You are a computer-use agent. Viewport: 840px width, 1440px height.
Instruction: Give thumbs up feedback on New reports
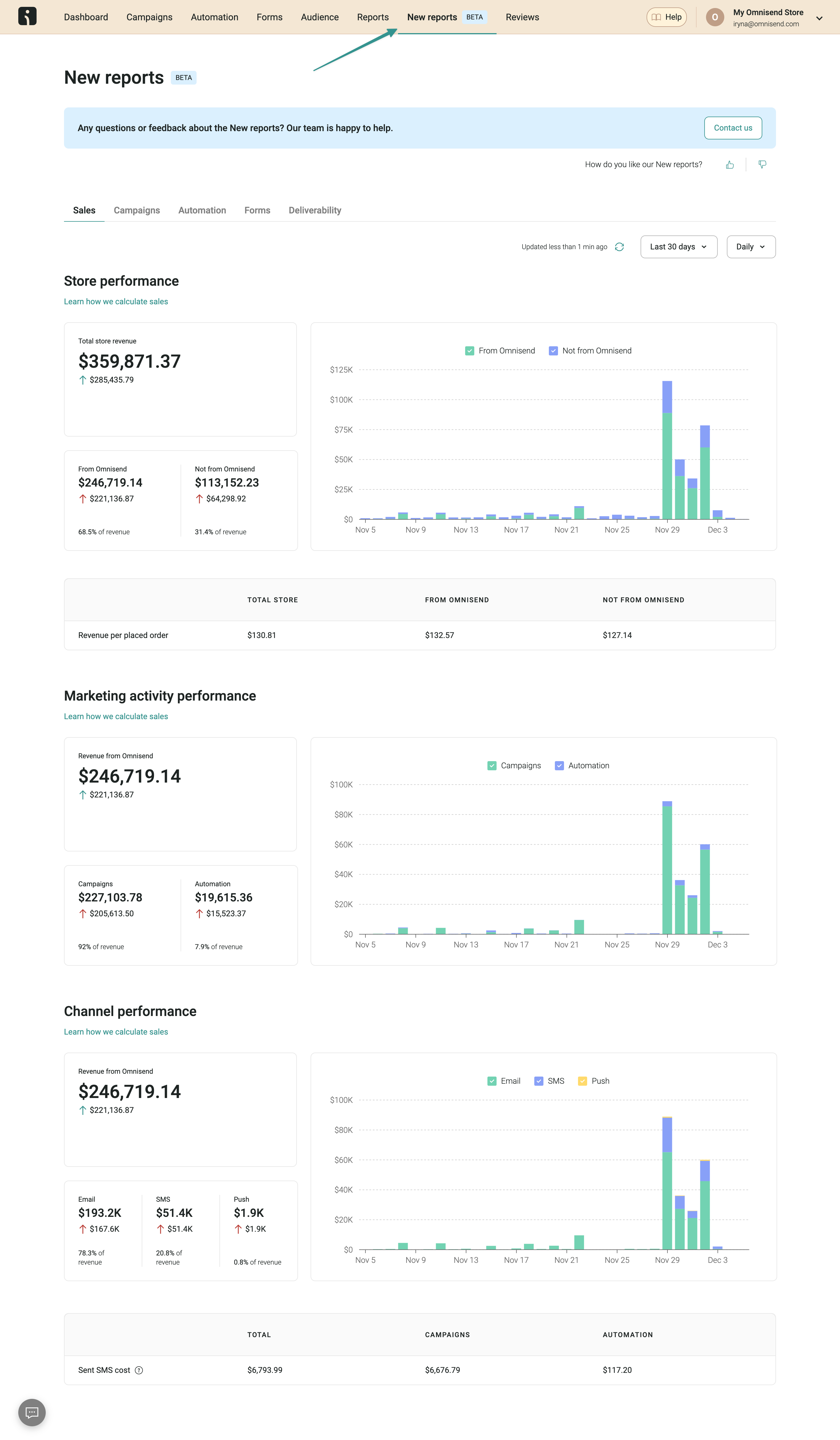[730, 165]
